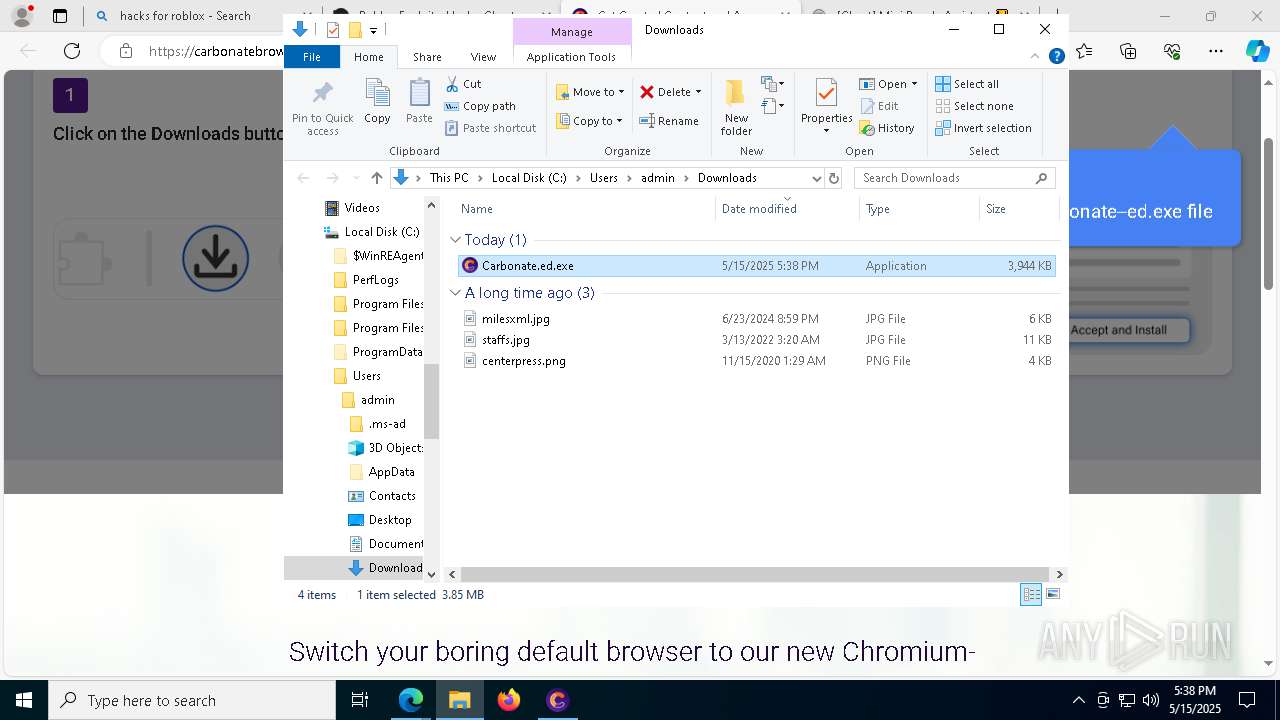The image size is (1280, 720).
Task: Switch to Details view icon
Action: pyautogui.click(x=1031, y=595)
